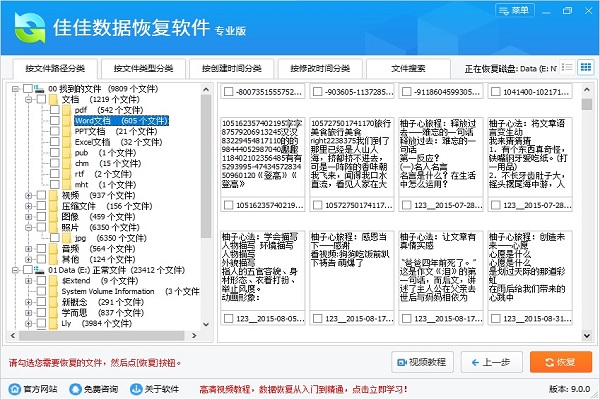Click the 高清视频教程 red link

[x=303, y=390]
